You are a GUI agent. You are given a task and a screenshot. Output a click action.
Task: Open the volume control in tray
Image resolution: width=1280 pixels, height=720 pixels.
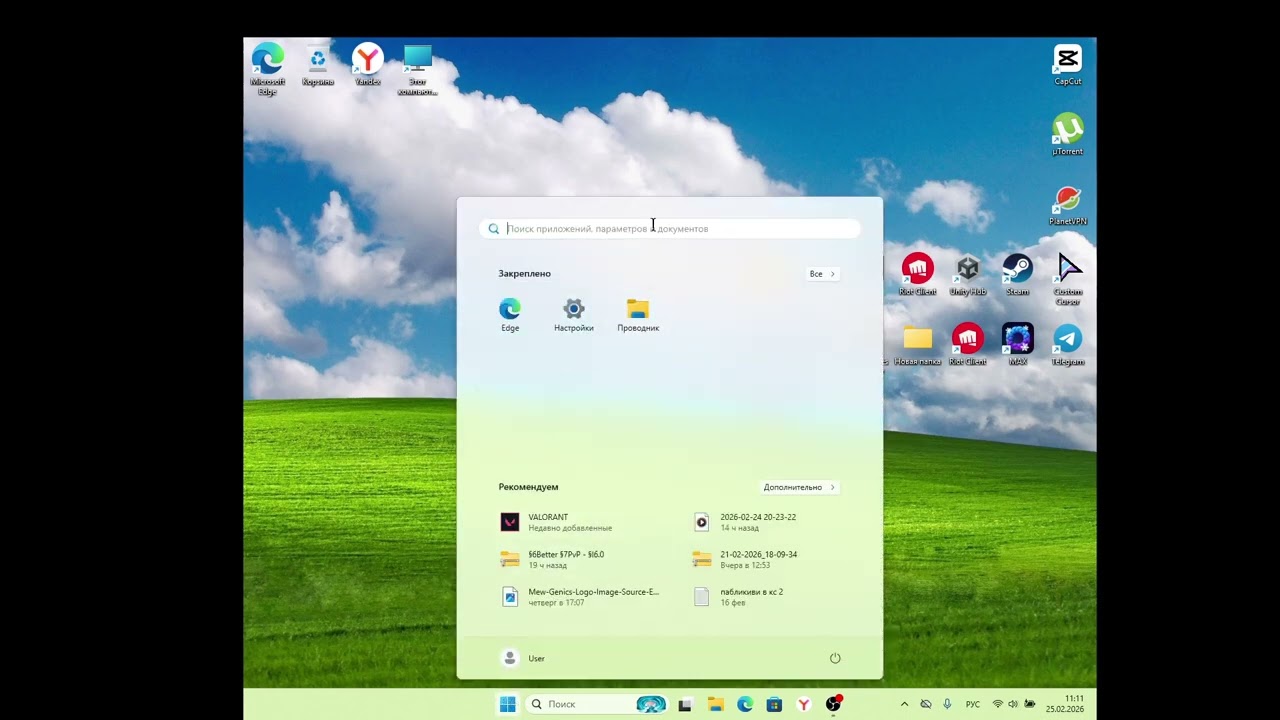(1013, 704)
